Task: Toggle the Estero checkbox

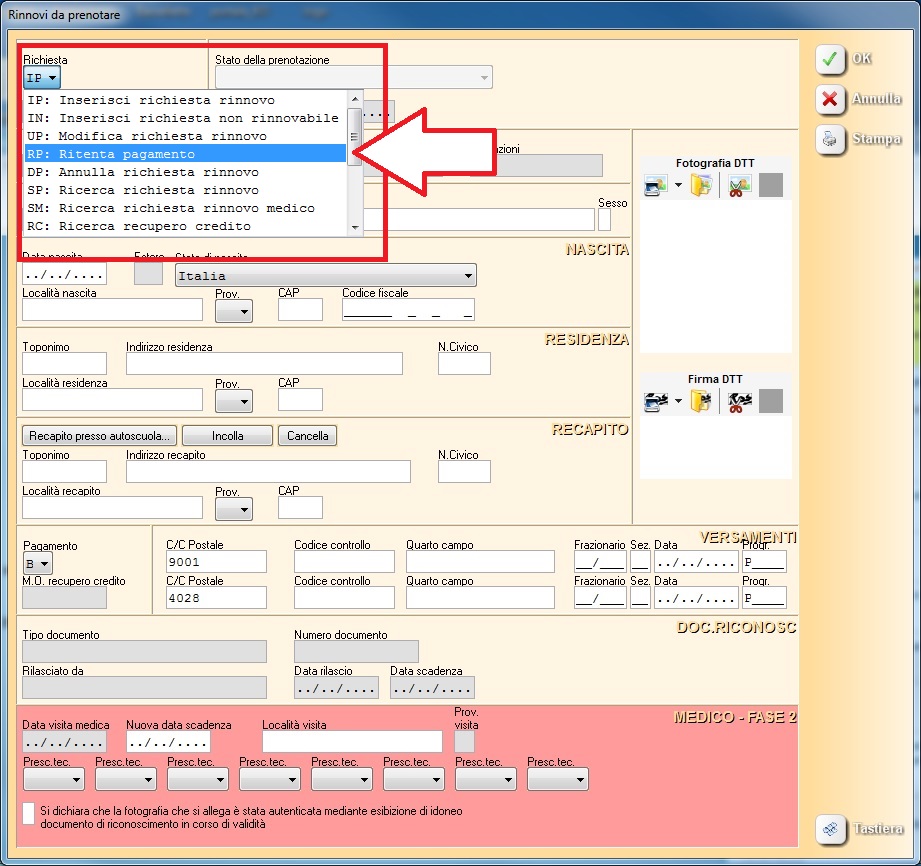Action: tap(148, 271)
